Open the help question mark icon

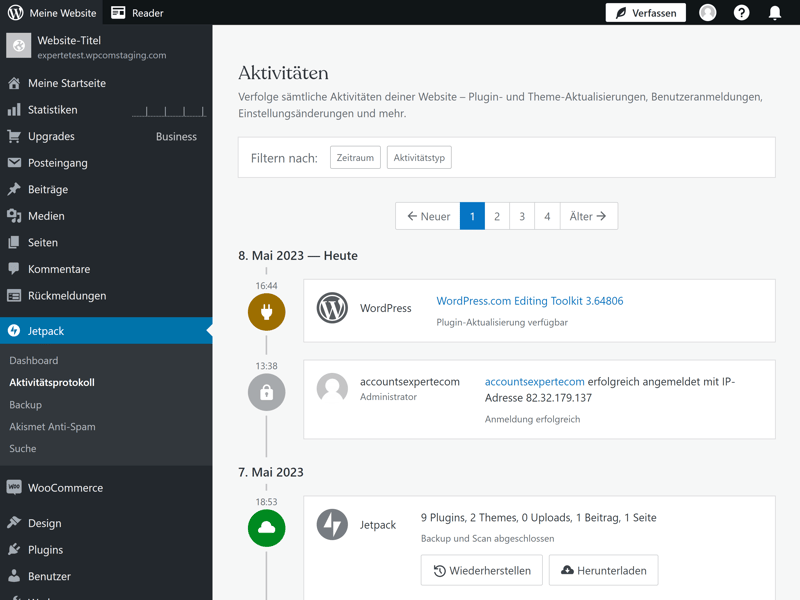coord(741,13)
